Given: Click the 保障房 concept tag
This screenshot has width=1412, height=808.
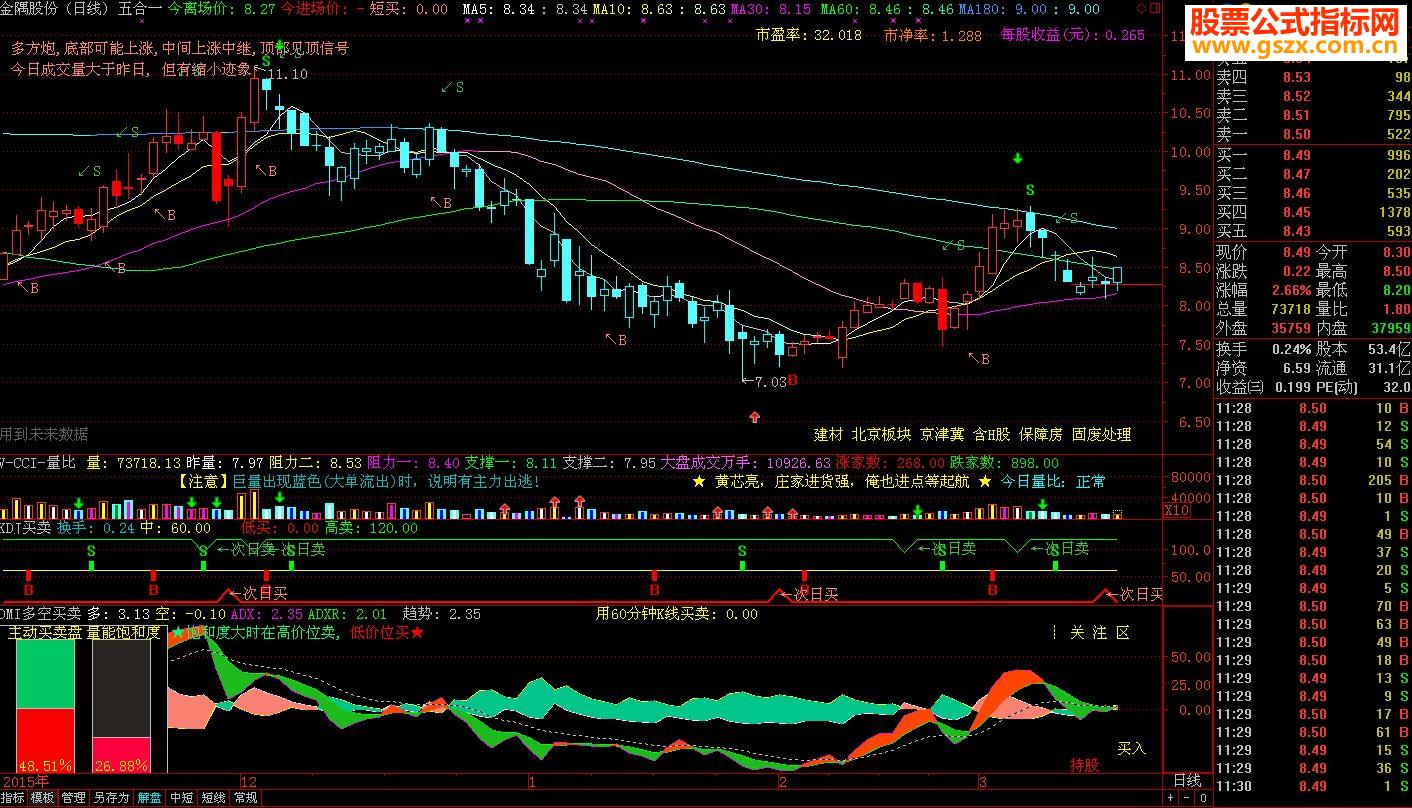Looking at the screenshot, I should click(x=1041, y=435).
